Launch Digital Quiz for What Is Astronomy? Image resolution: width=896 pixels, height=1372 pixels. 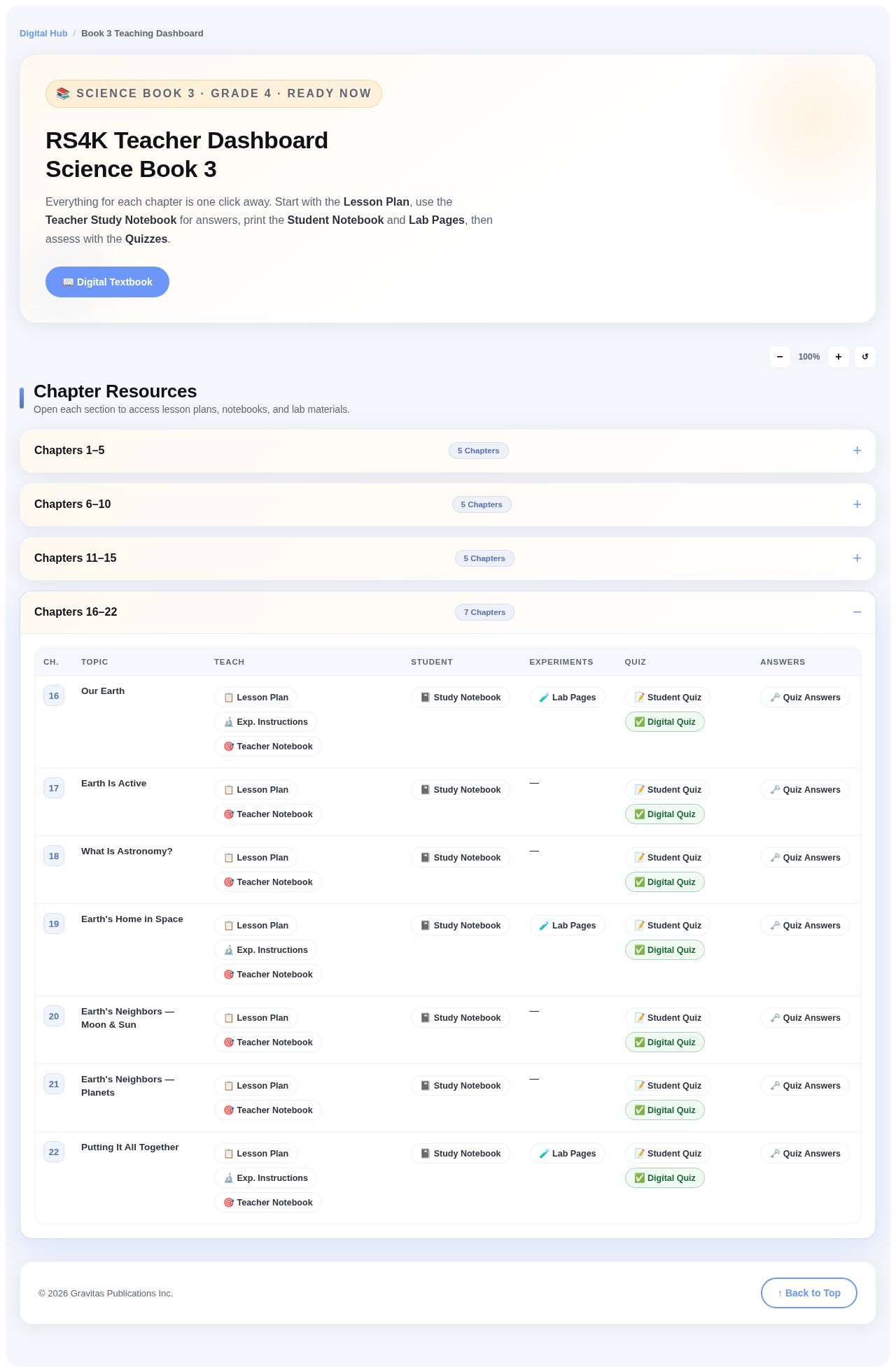[x=665, y=882]
